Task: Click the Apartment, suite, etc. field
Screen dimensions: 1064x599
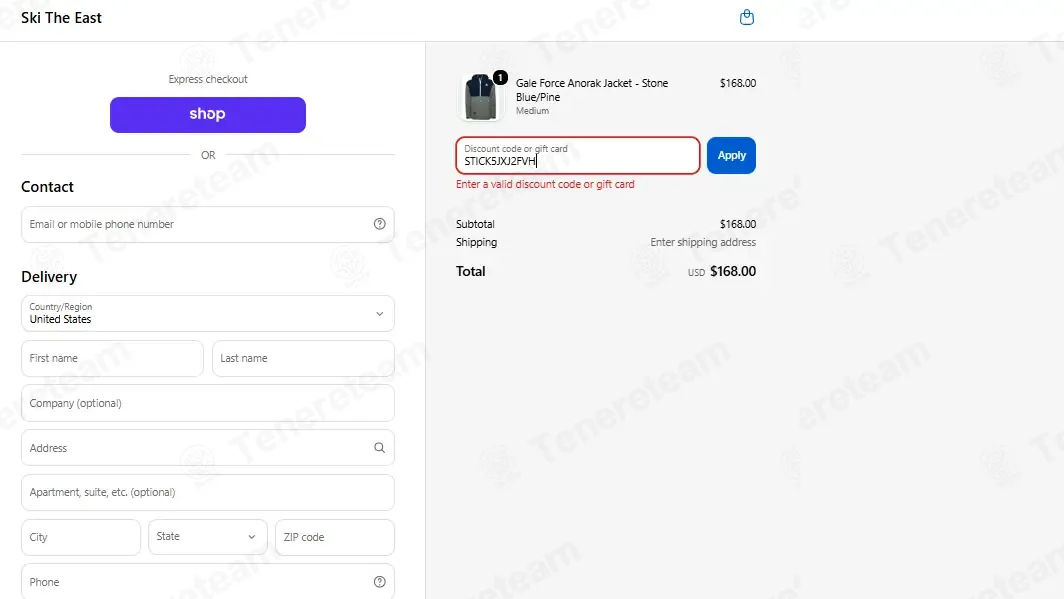Action: [x=208, y=492]
